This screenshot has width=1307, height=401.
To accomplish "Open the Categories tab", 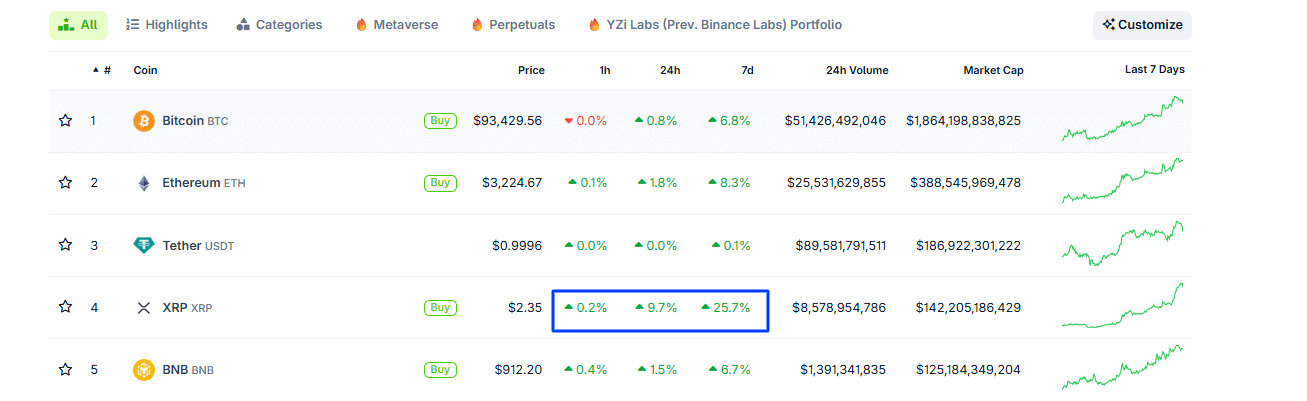I will point(279,25).
